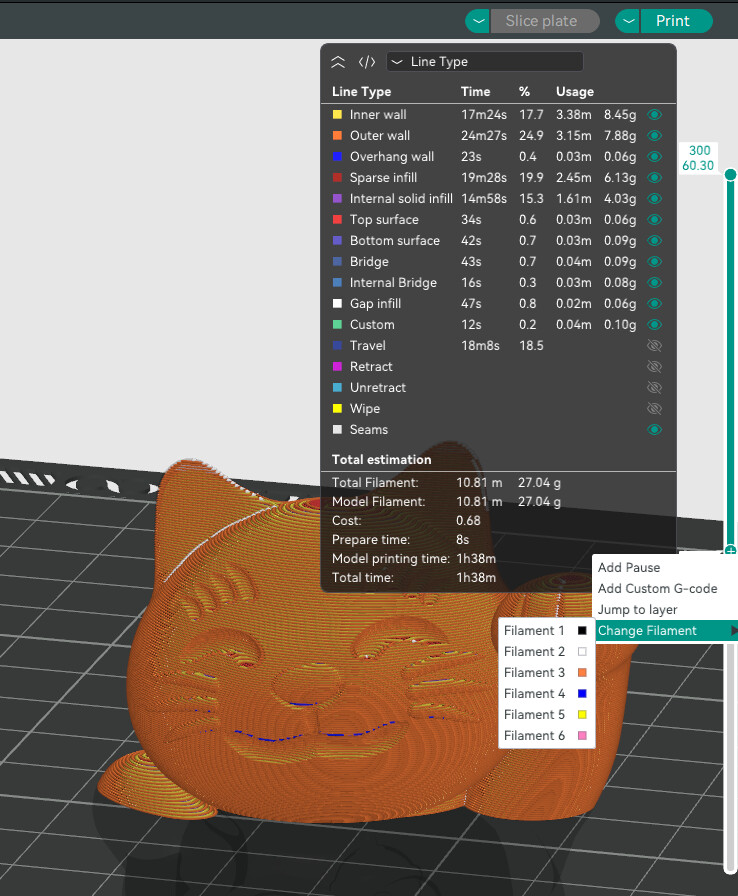The image size is (738, 896).
Task: Click the layer number 300 label
Action: pos(699,151)
